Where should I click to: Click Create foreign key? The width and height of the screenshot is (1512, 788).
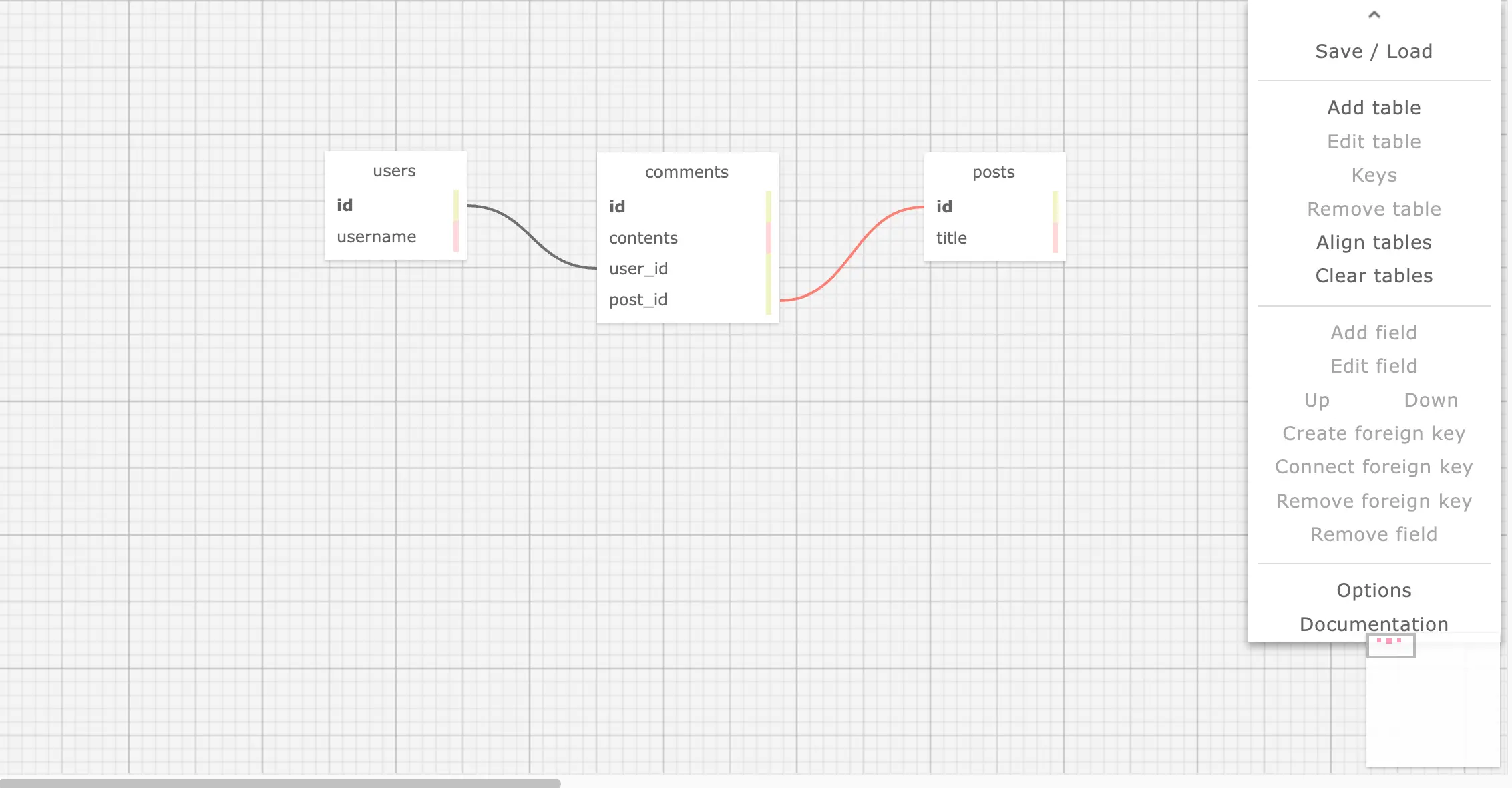[x=1374, y=433]
